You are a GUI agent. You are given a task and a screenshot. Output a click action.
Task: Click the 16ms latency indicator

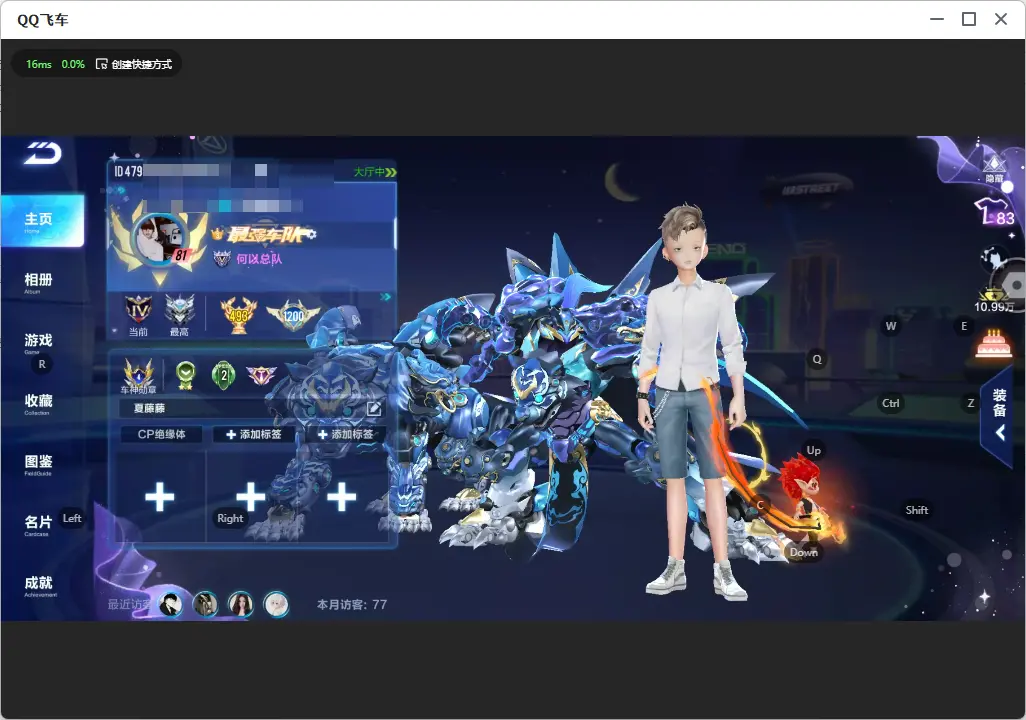tap(39, 64)
